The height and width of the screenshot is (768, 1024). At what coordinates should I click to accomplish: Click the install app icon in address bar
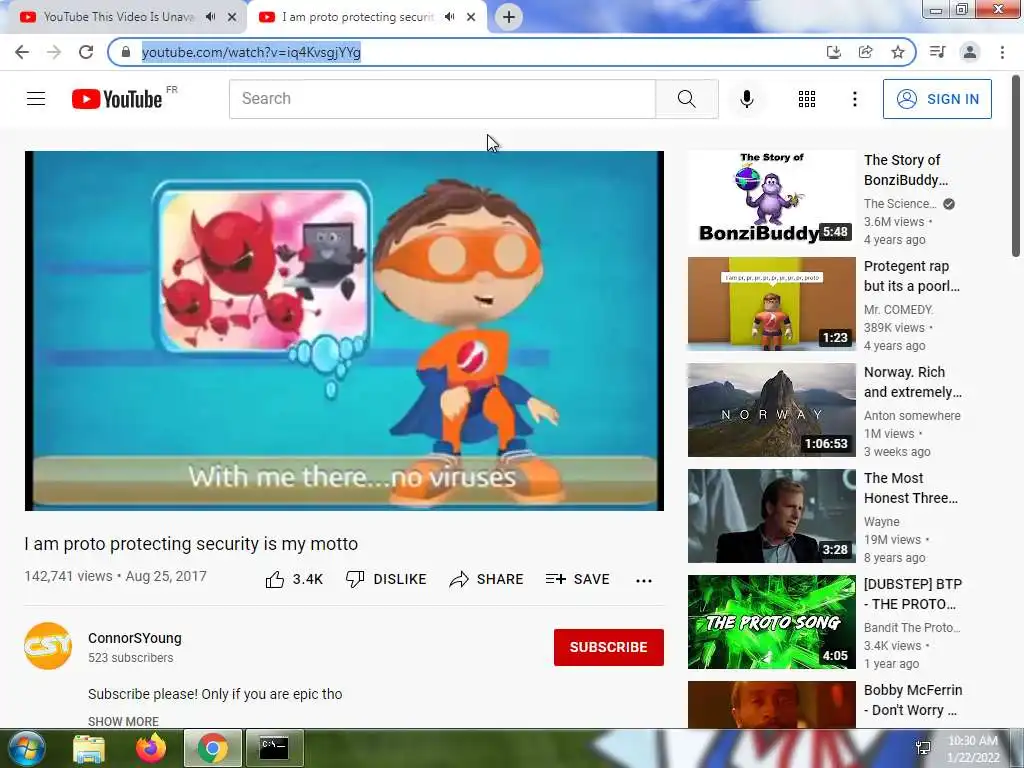tap(833, 52)
